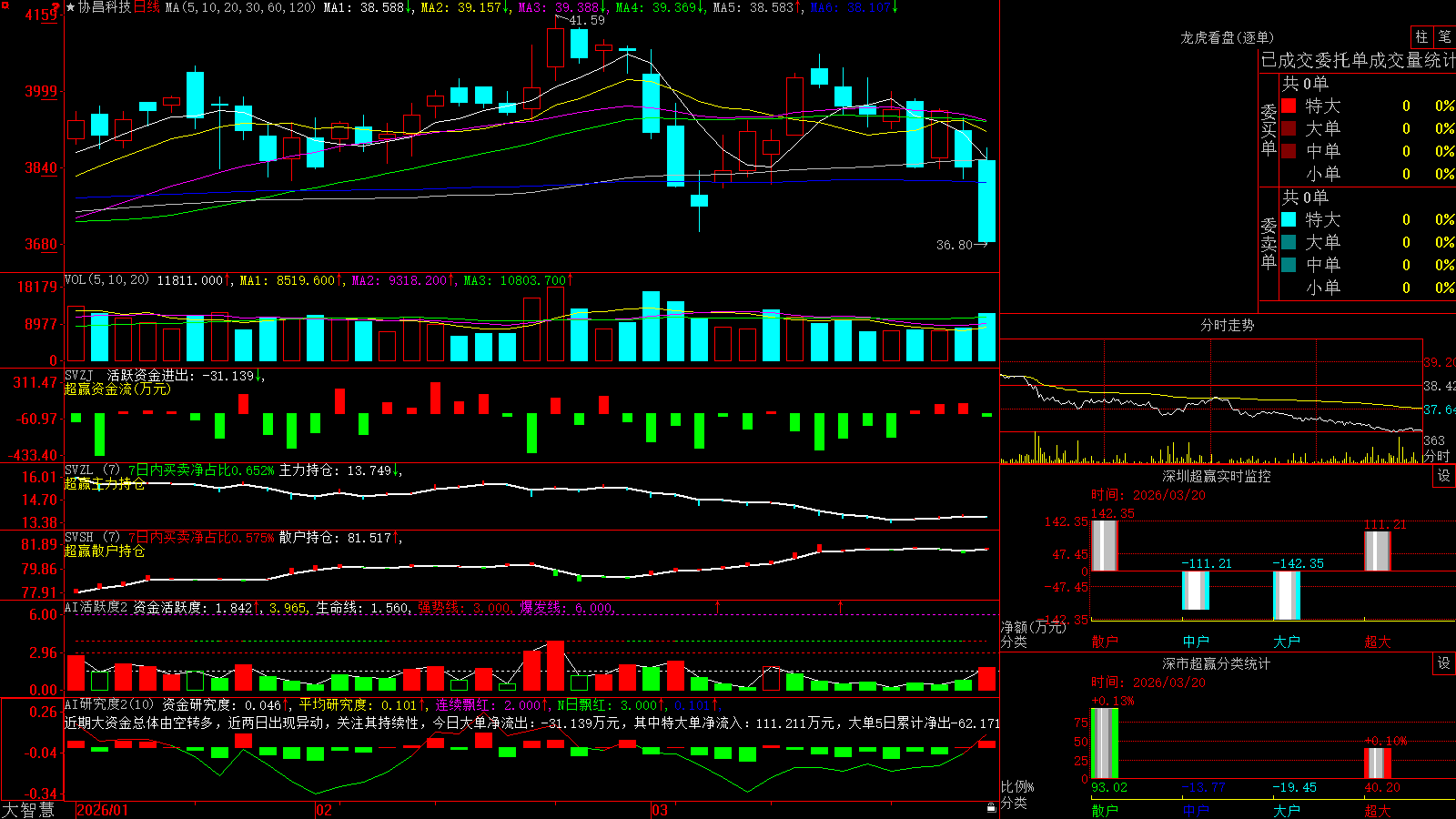Click the lock icon at bottom of K-line chart
Image resolution: width=1456 pixels, height=819 pixels.
(x=991, y=808)
